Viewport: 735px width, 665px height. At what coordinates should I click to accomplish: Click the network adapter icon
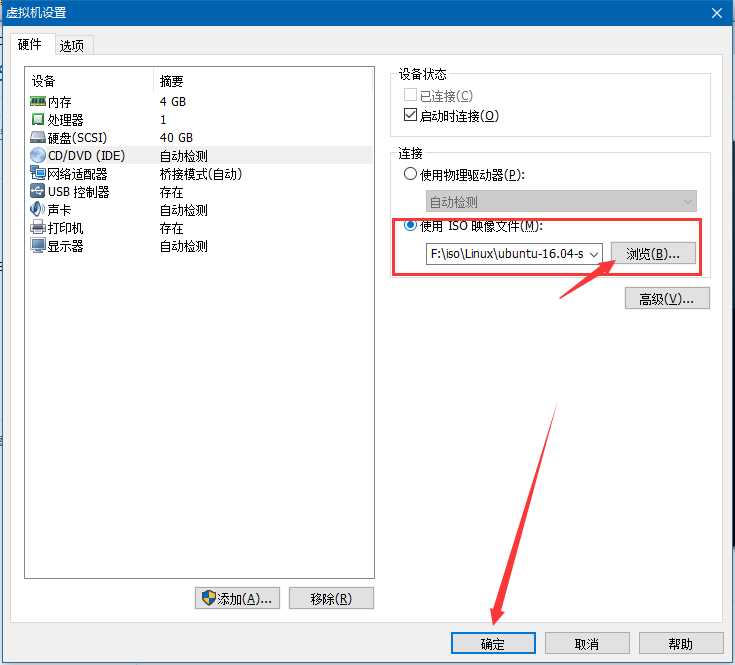click(38, 173)
